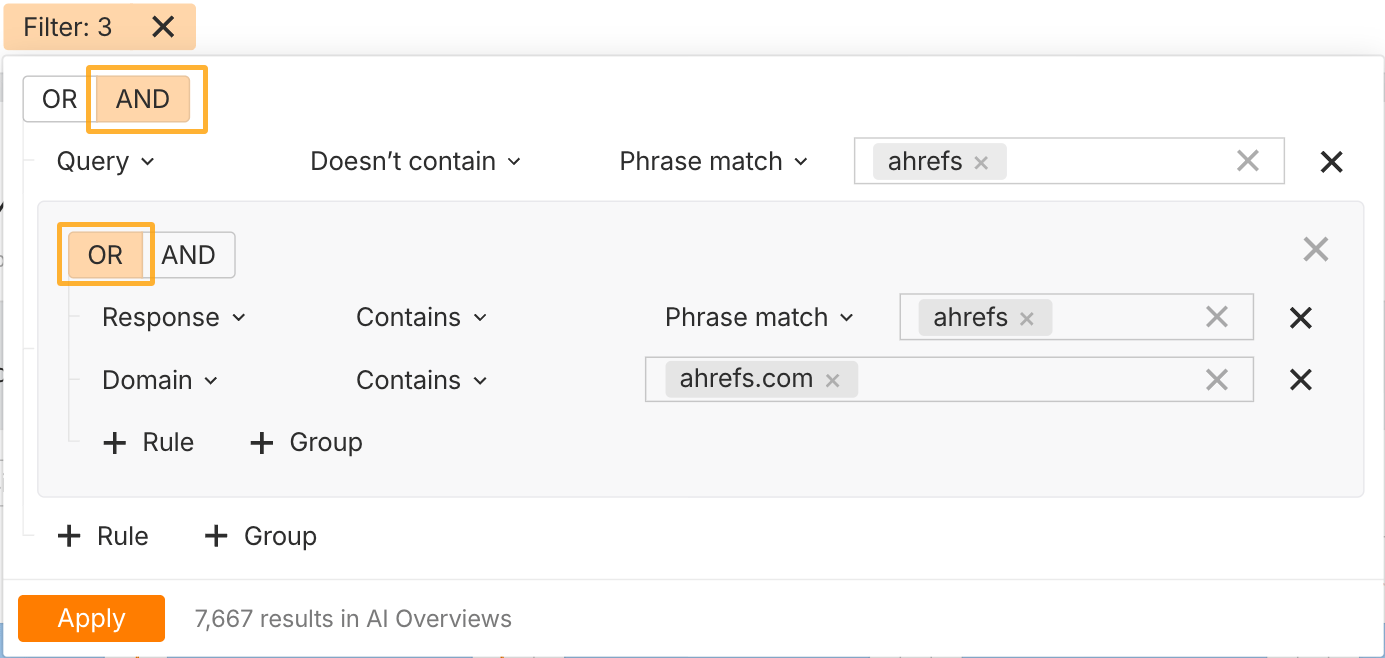Close the Filter: 3 chip

click(x=163, y=27)
